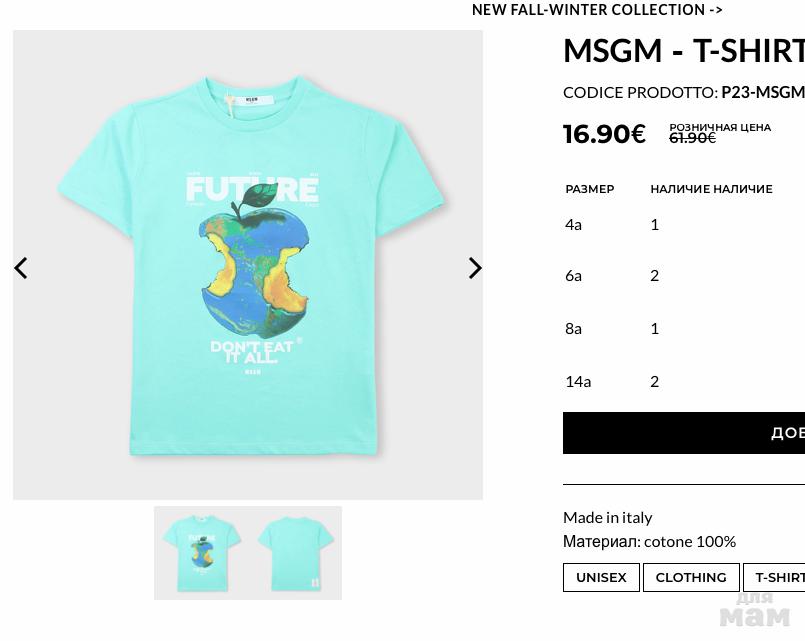Image resolution: width=805 pixels, height=641 pixels.
Task: Click the T-SHIRT tag
Action: (x=778, y=577)
